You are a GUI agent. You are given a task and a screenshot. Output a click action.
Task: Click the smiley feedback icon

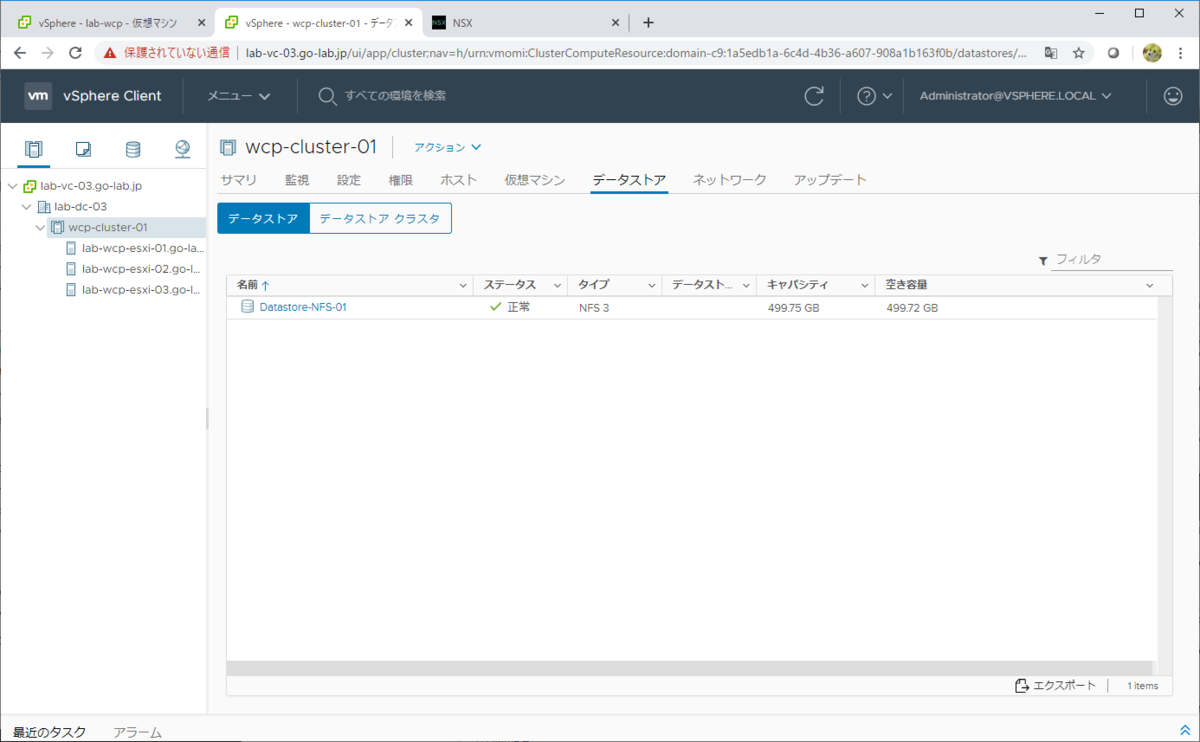(x=1173, y=96)
